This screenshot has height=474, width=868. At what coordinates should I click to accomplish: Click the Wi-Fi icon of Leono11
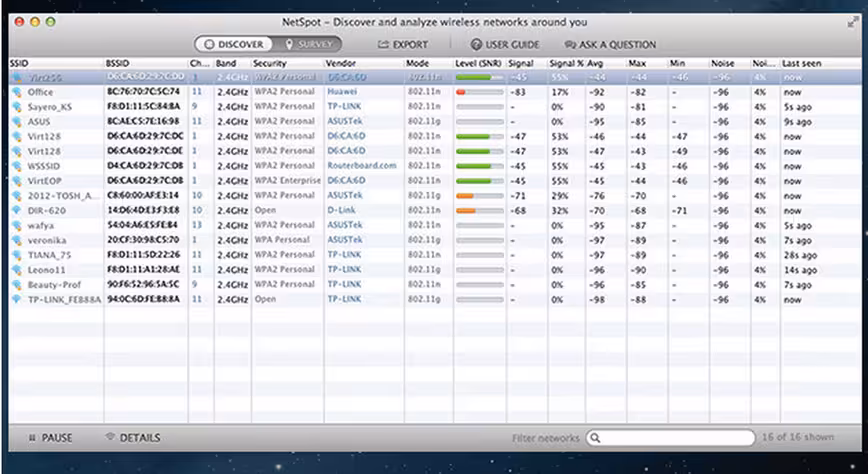(x=17, y=270)
